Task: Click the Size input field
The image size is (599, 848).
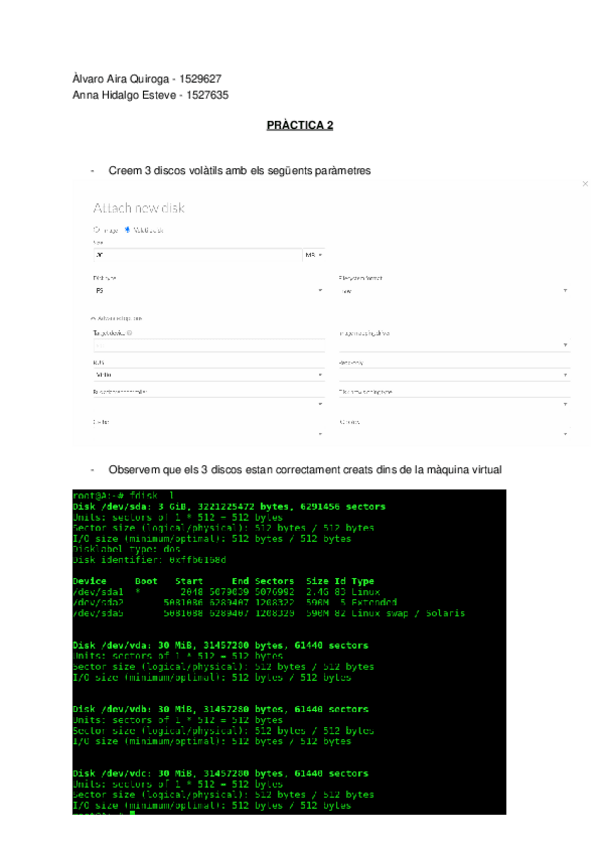Action: pyautogui.click(x=197, y=255)
